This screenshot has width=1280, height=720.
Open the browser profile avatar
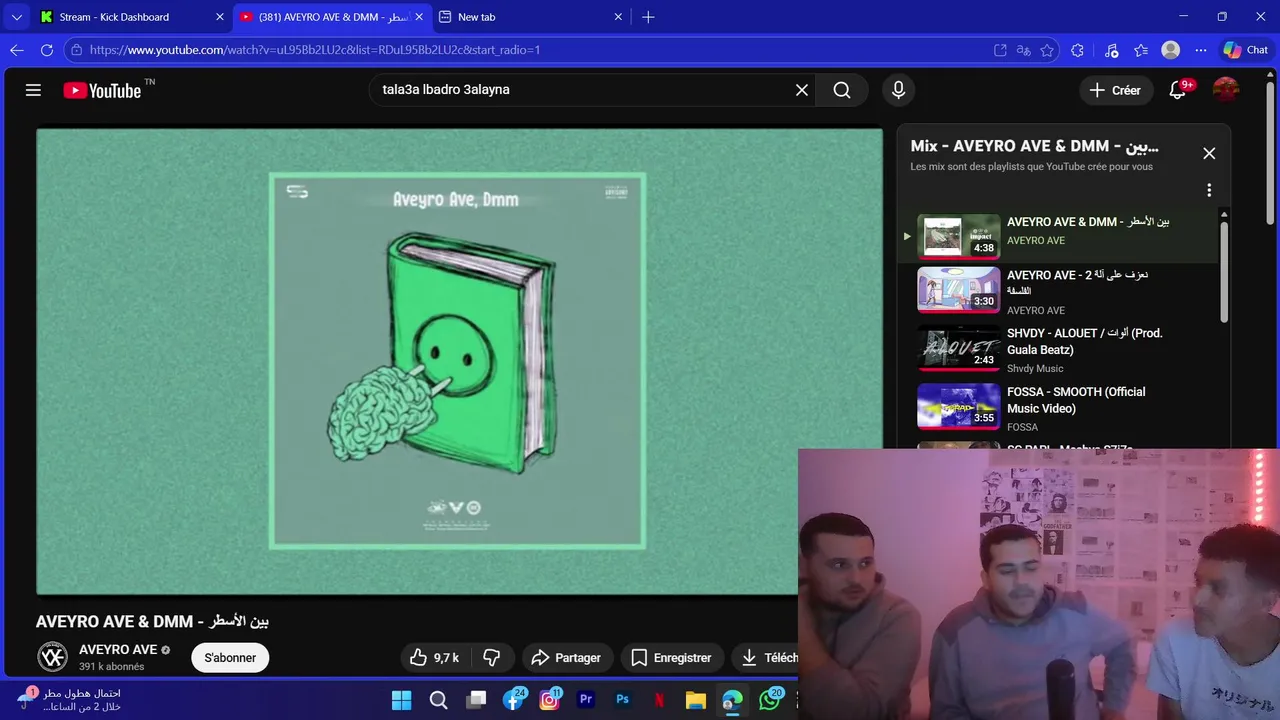tap(1171, 50)
